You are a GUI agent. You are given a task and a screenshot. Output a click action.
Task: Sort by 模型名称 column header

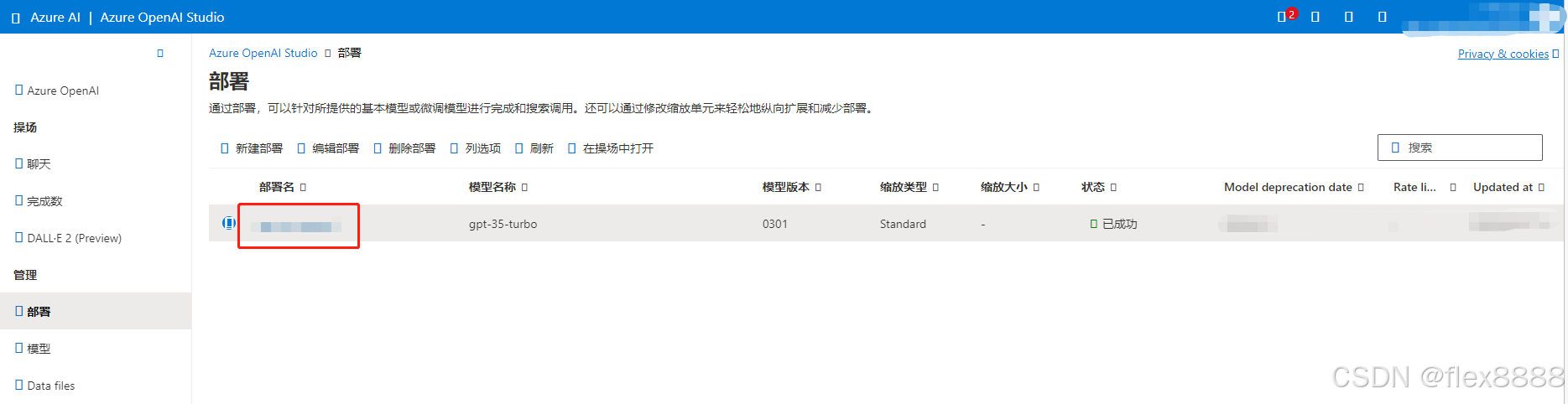[497, 187]
